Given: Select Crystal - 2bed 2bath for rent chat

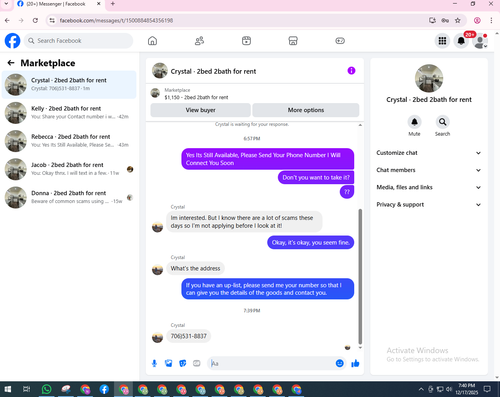Looking at the screenshot, I should pyautogui.click(x=69, y=84).
